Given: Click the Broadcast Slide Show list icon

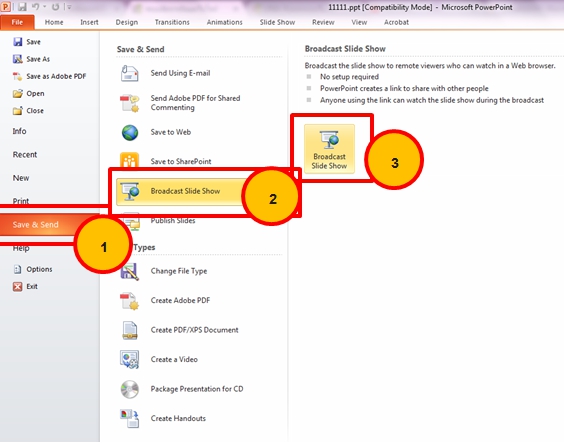Looking at the screenshot, I should 130,191.
